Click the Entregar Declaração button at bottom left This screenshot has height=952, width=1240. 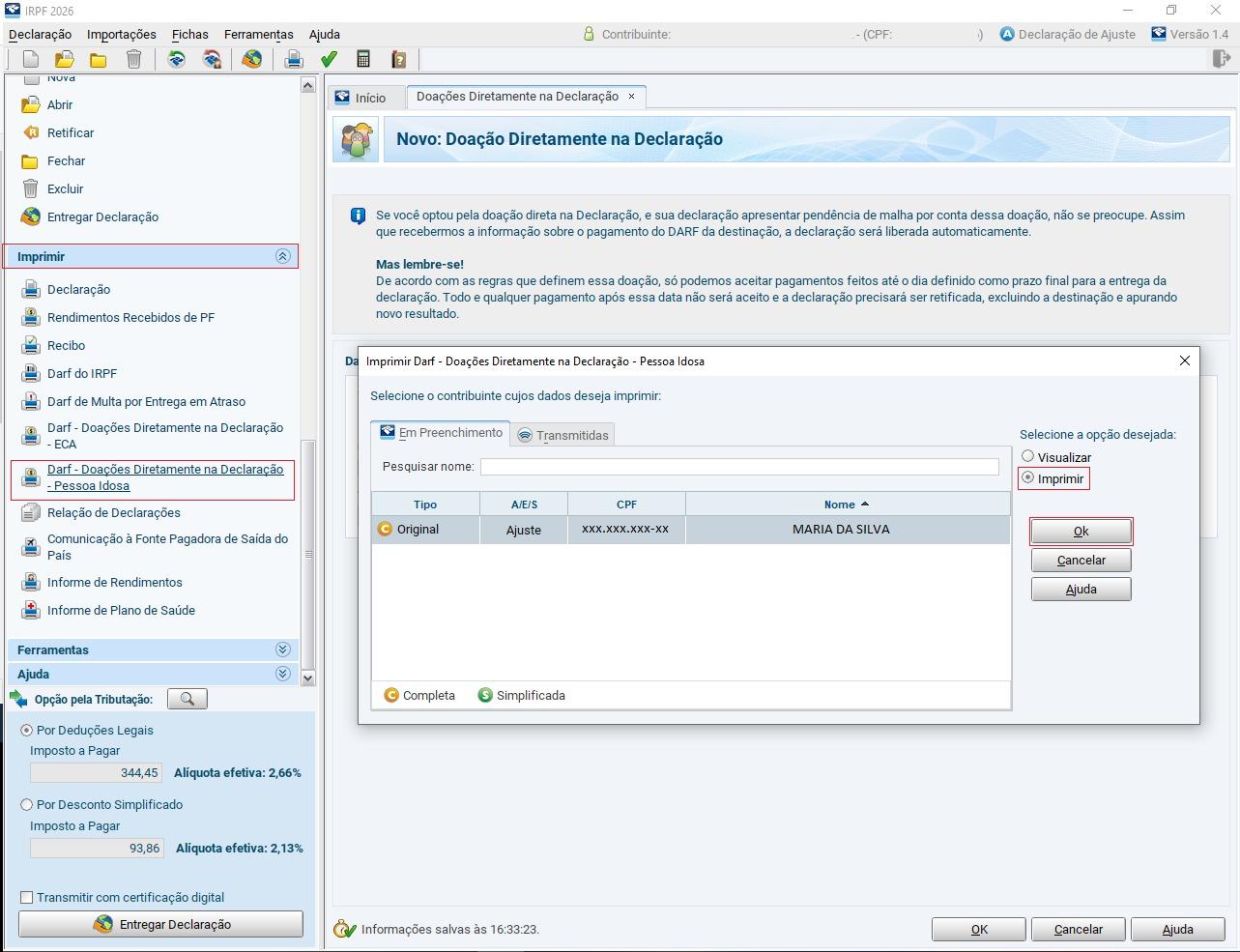160,924
